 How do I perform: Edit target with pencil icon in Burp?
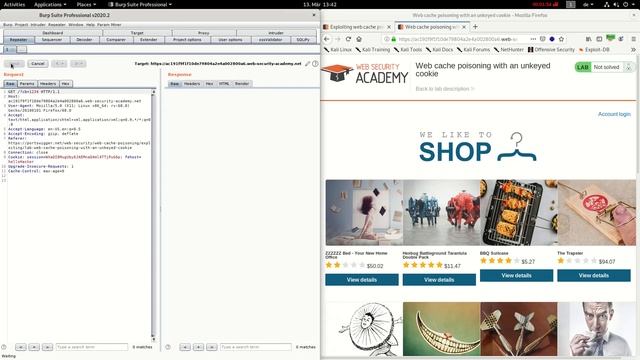[x=307, y=64]
